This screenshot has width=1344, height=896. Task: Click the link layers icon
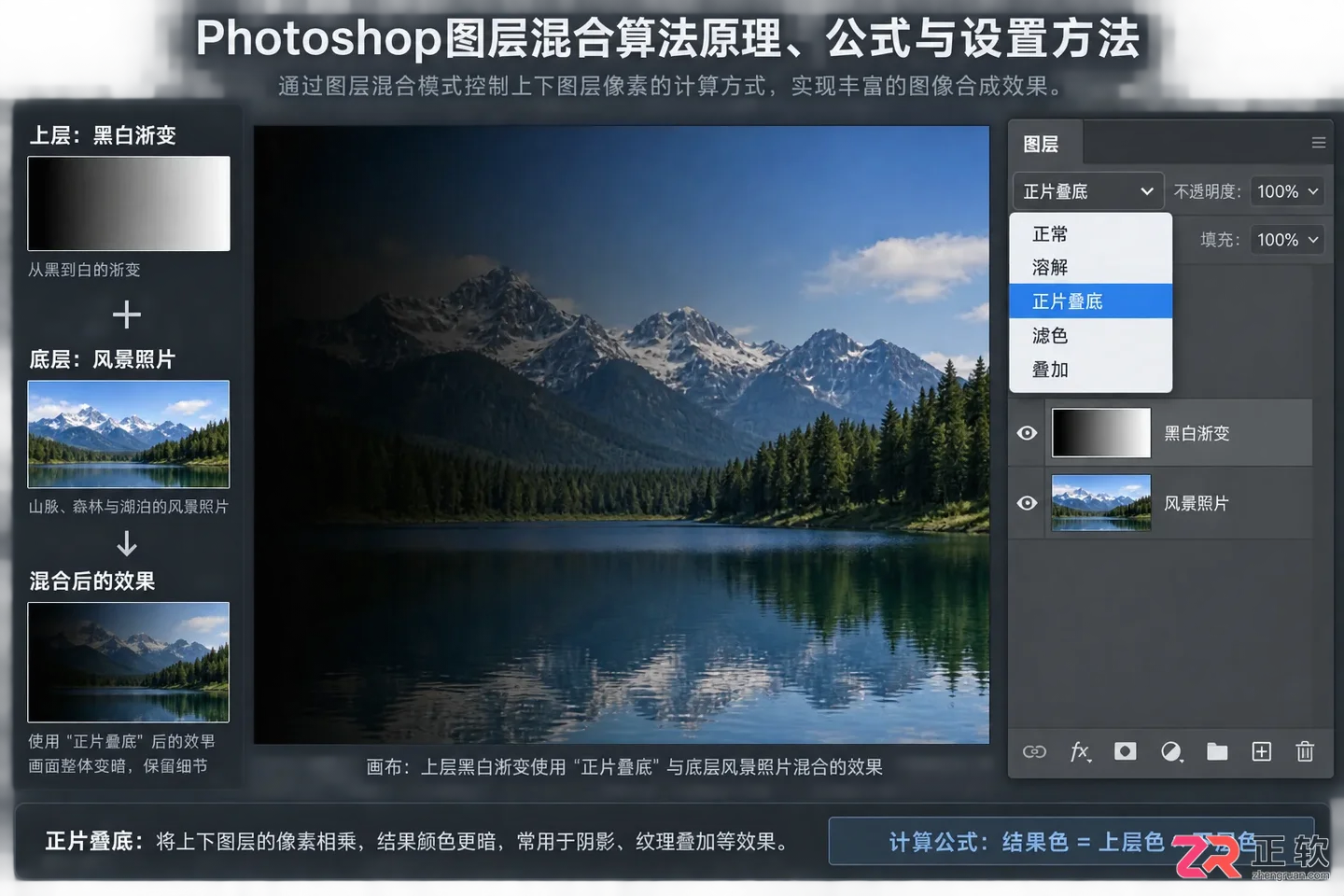click(1034, 751)
